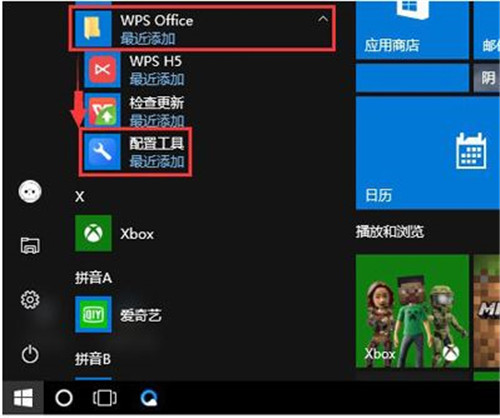Screen dimensions: 500x418
Task: Select the 拼音A section header
Action: (x=93, y=278)
